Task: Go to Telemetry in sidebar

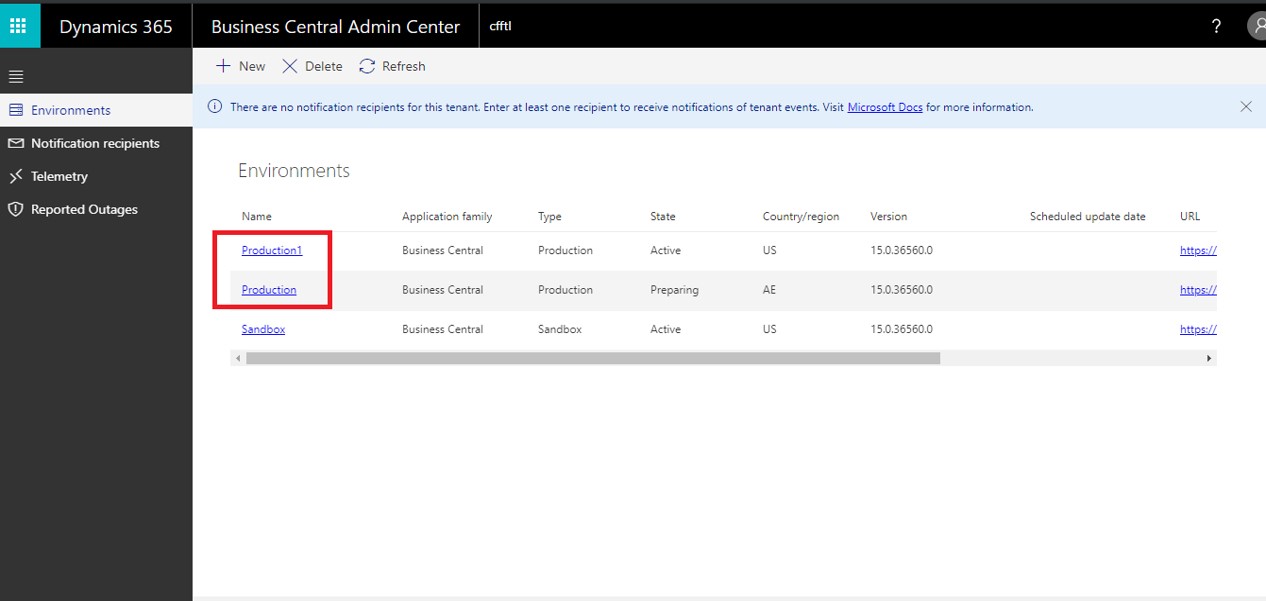Action: point(59,176)
